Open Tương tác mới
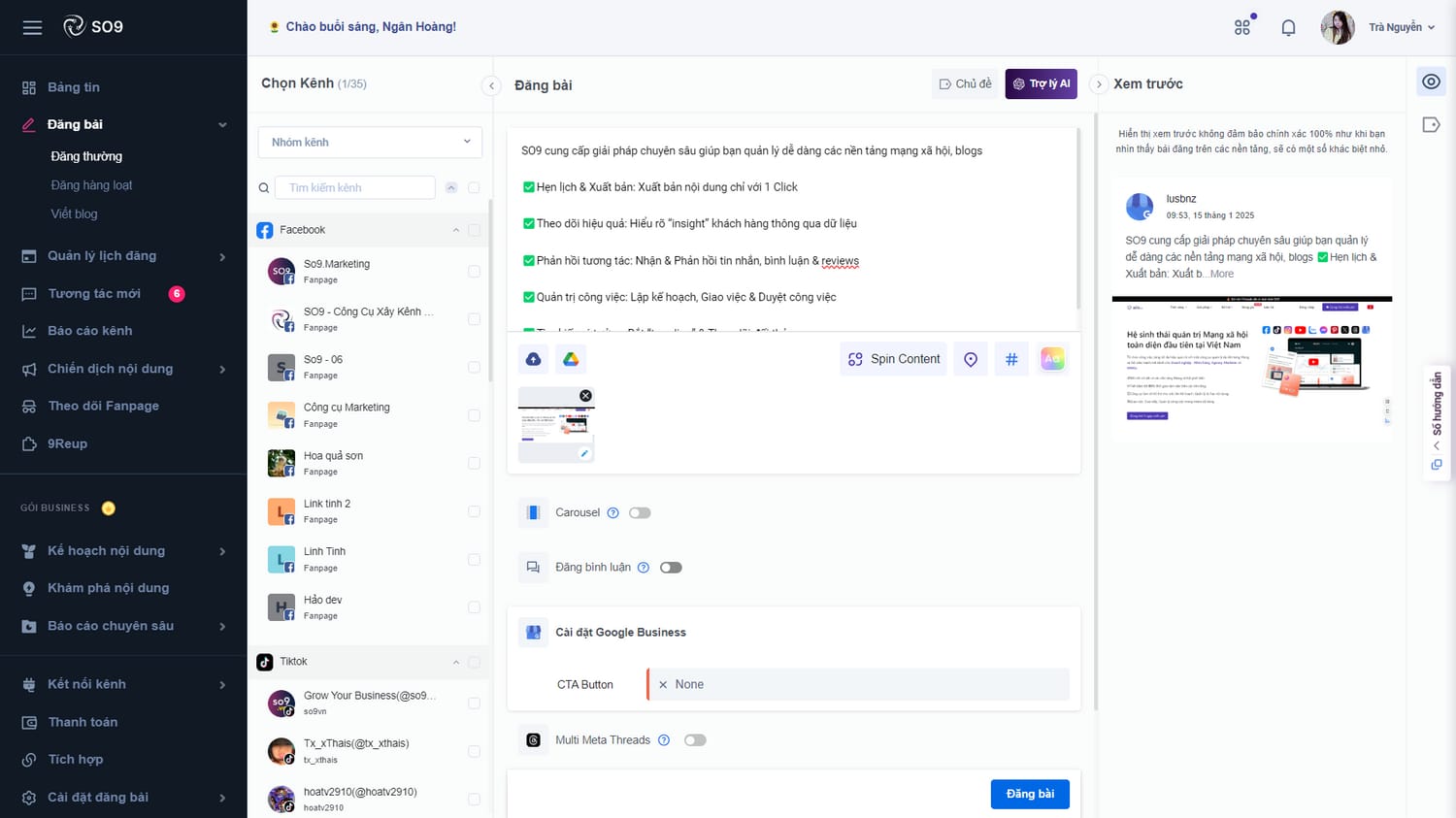The image size is (1456, 818). pos(94,294)
